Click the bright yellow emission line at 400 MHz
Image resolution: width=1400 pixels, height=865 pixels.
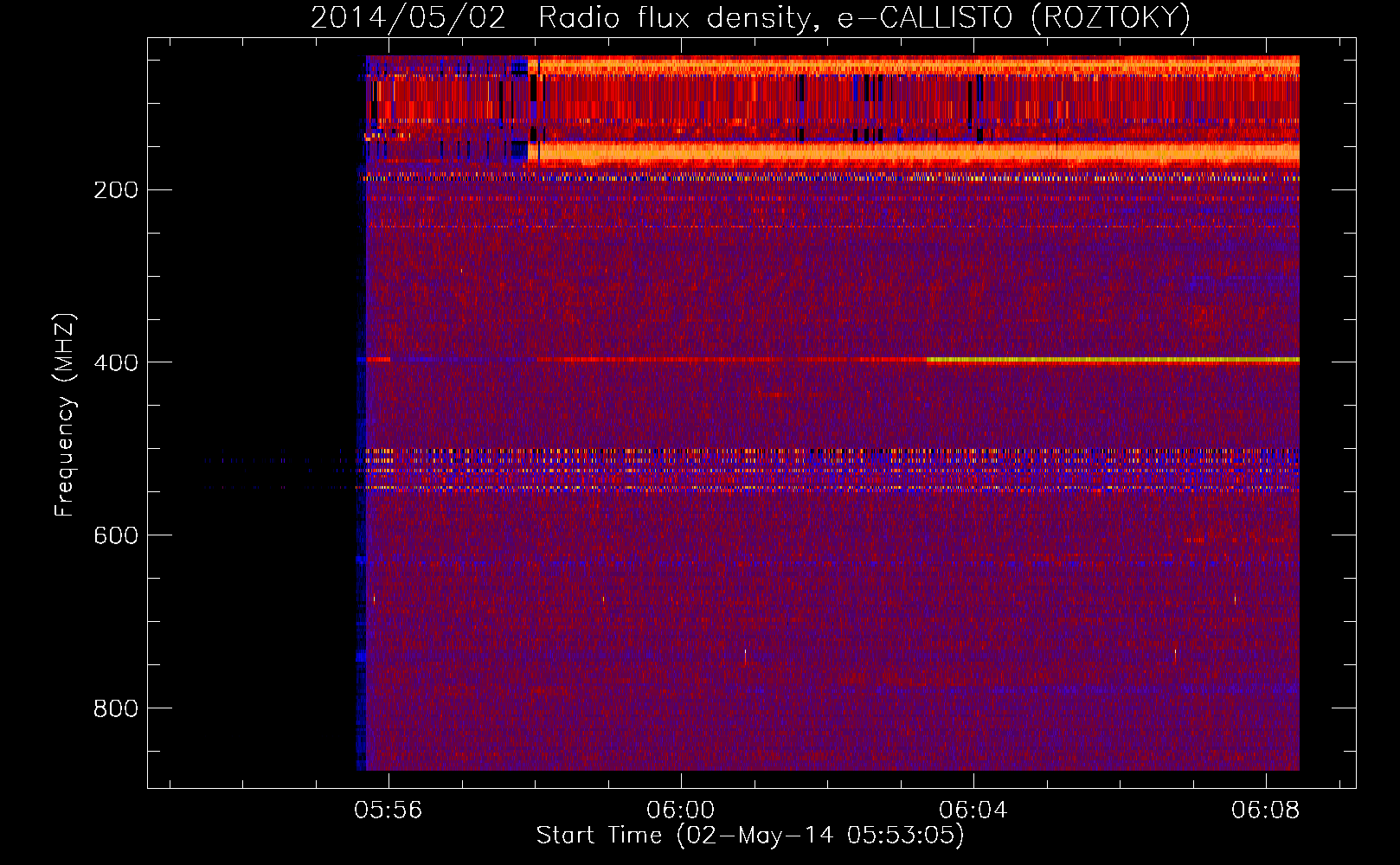[1113, 359]
